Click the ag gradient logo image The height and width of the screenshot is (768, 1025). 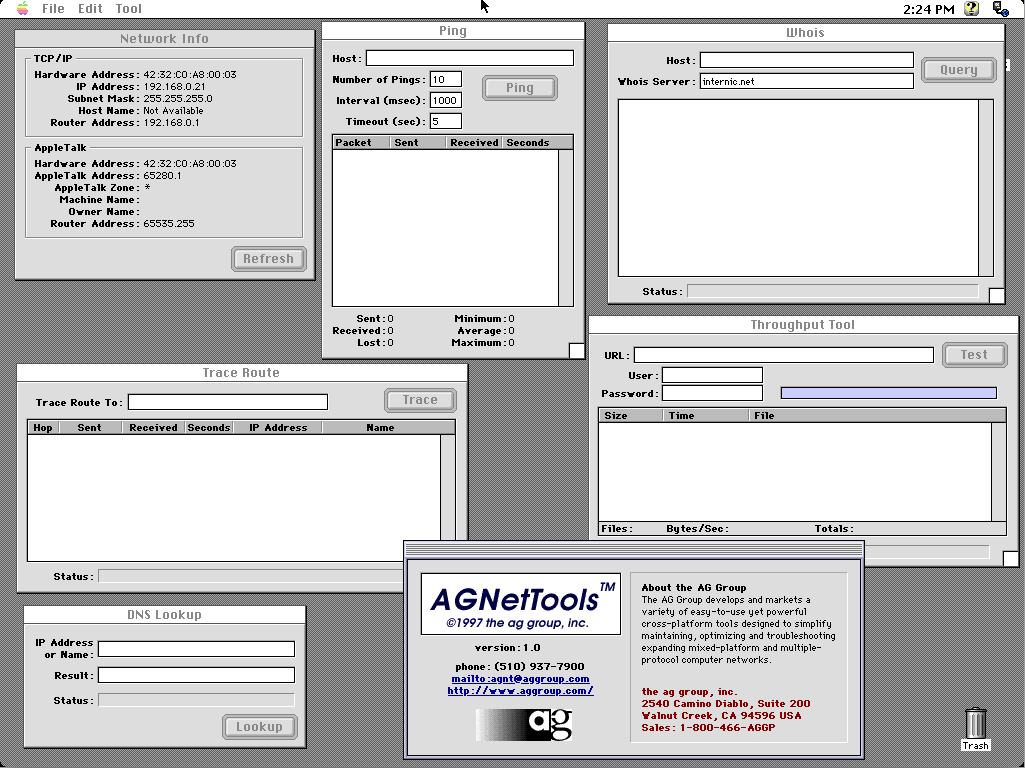(524, 725)
